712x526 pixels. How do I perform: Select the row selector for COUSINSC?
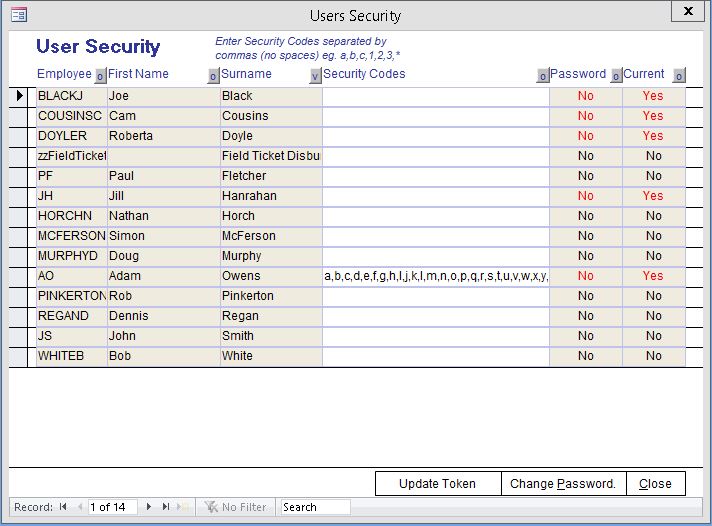point(20,116)
